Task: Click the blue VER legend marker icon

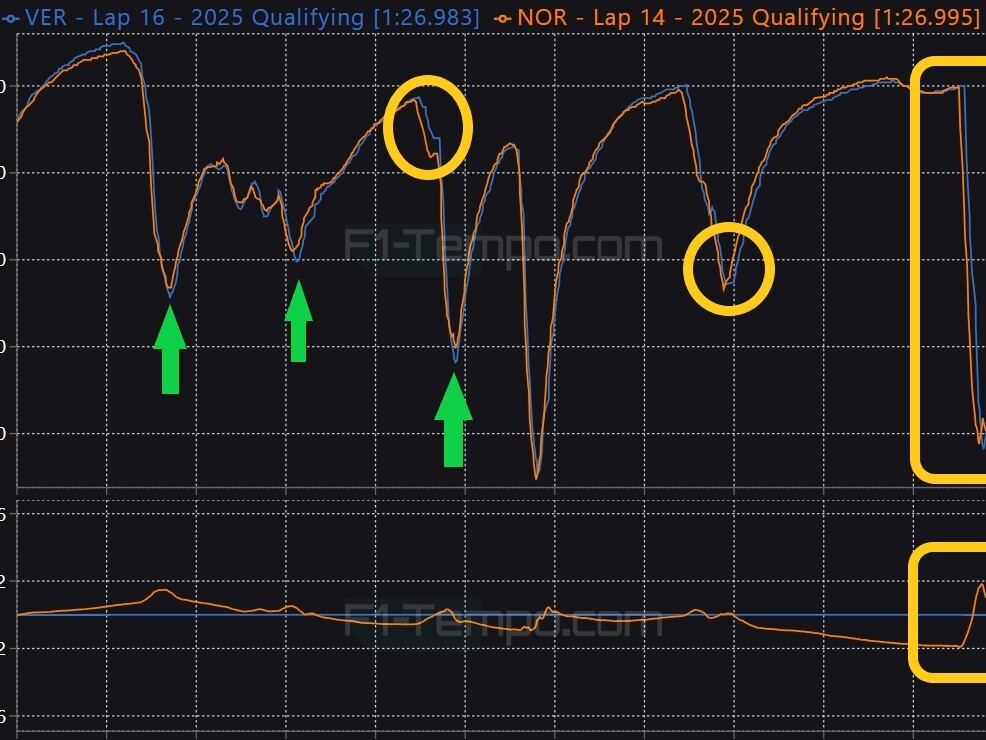Action: point(8,17)
